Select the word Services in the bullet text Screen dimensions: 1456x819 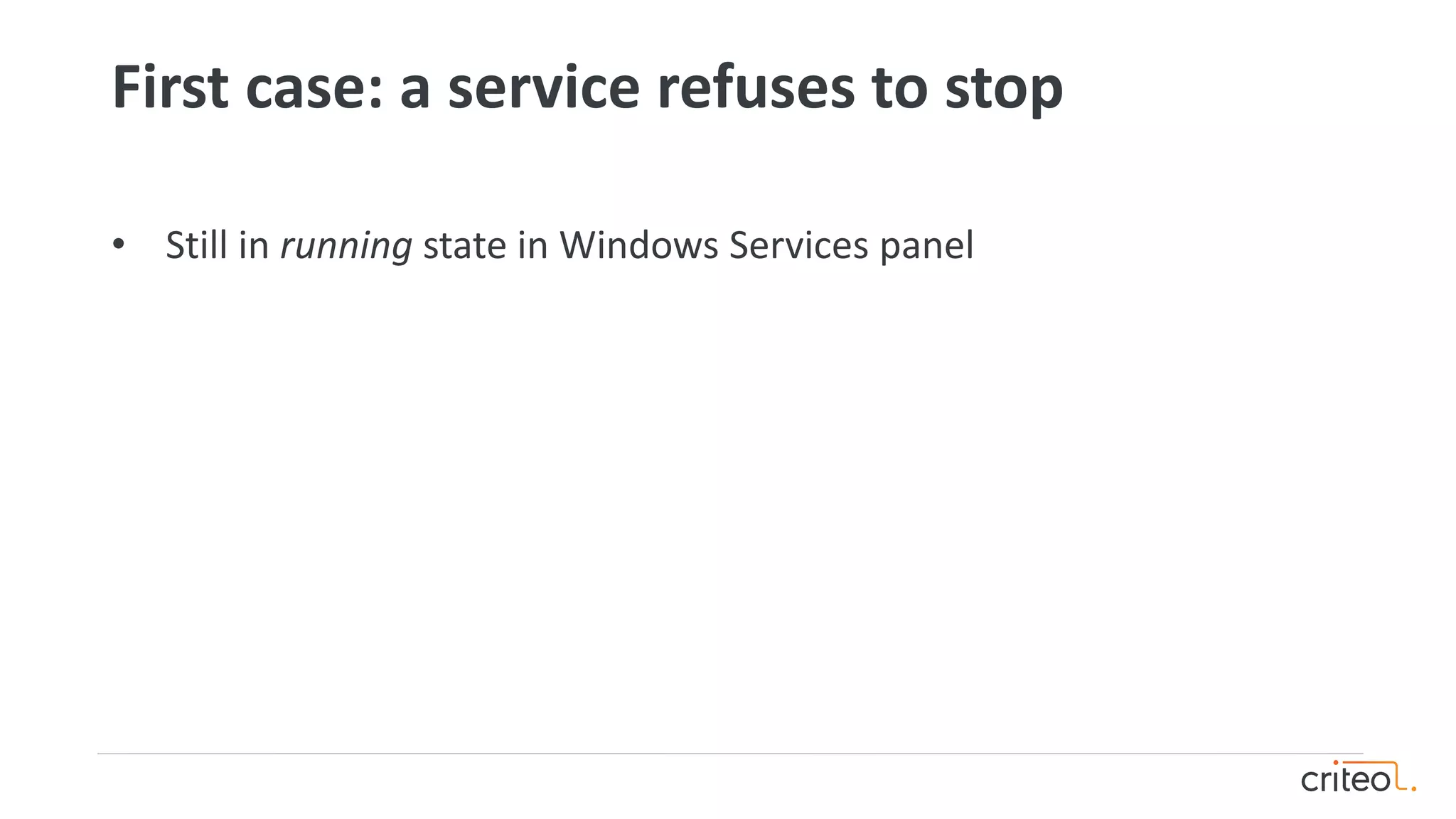[799, 245]
